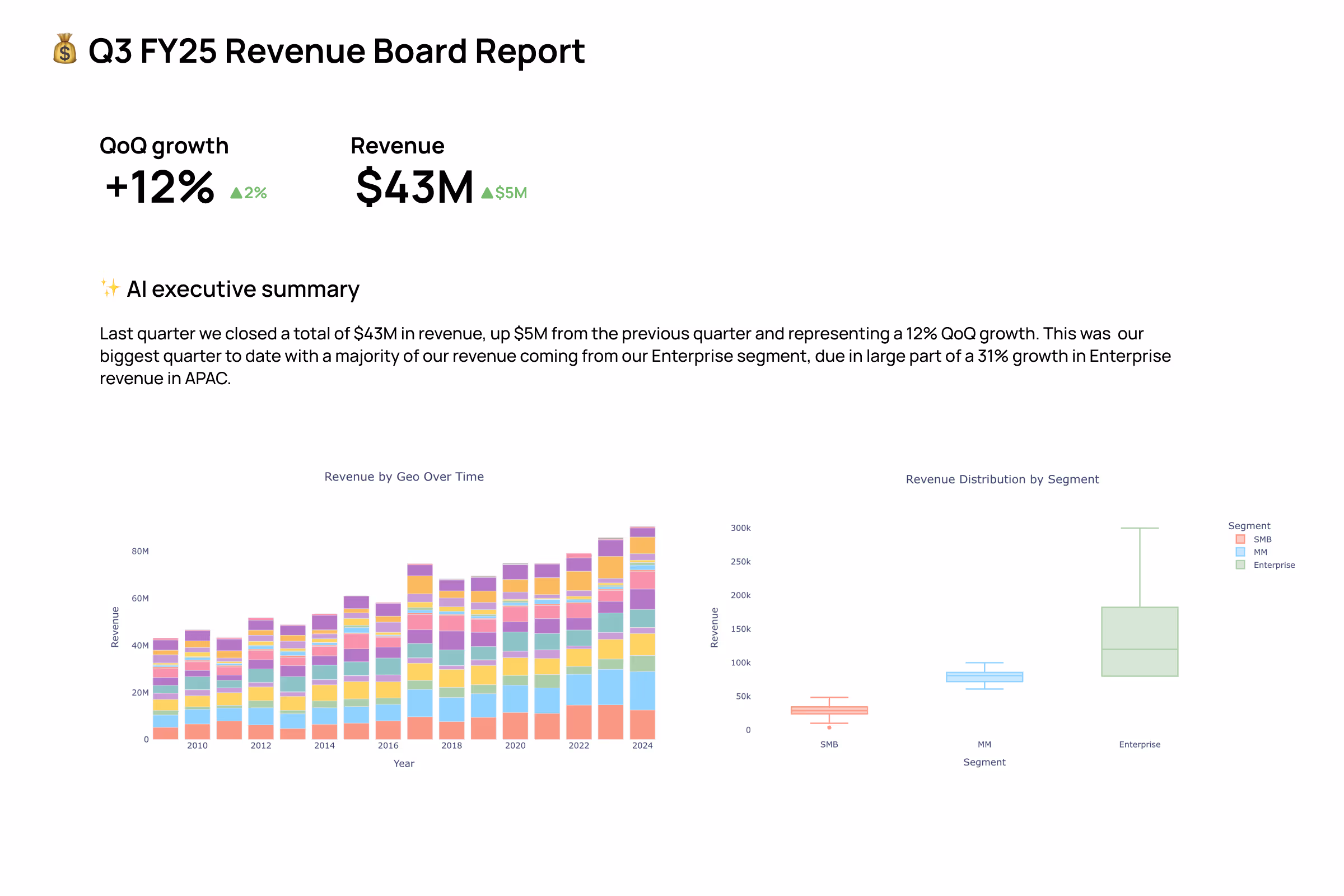Click the AI executive summary heading
Image resolution: width=1344 pixels, height=896 pixels.
243,289
